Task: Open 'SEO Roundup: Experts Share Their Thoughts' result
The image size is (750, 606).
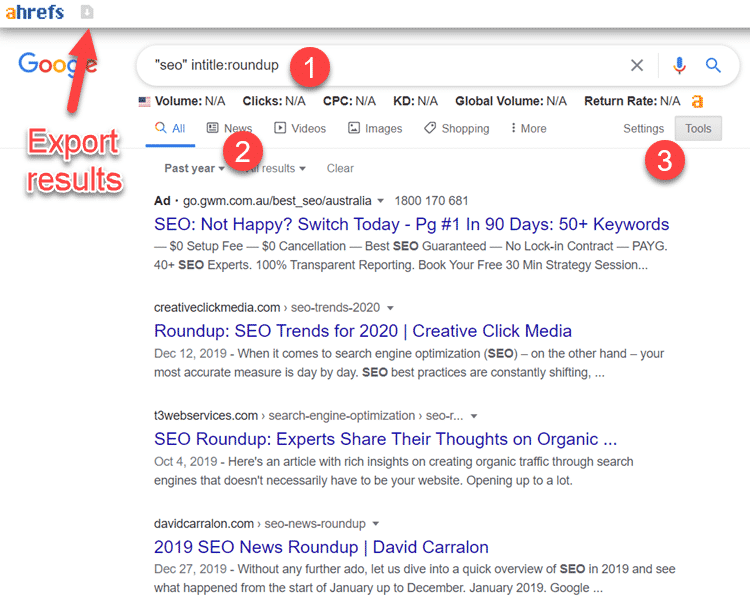Action: [386, 439]
